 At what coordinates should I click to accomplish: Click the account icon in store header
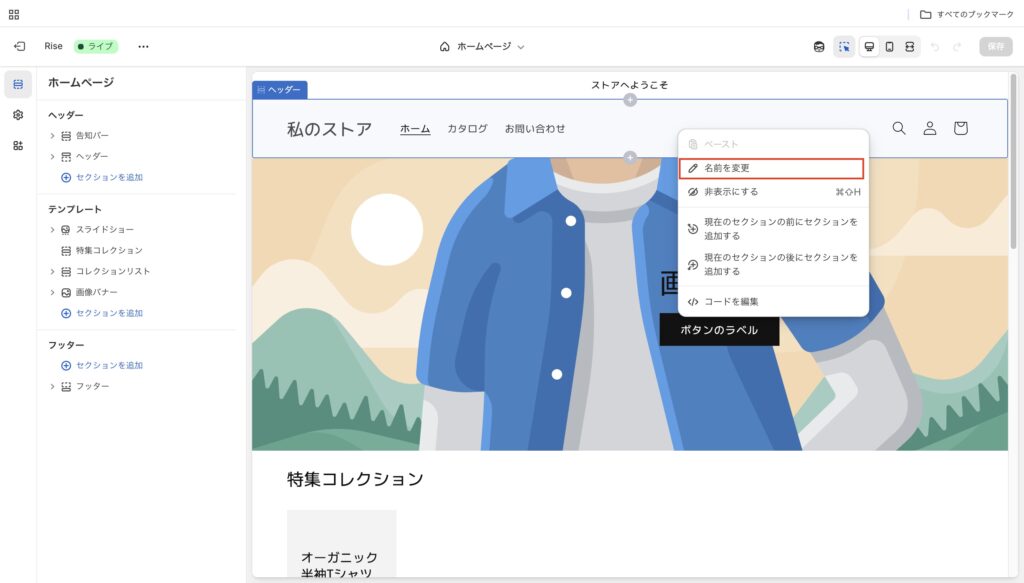click(x=929, y=128)
